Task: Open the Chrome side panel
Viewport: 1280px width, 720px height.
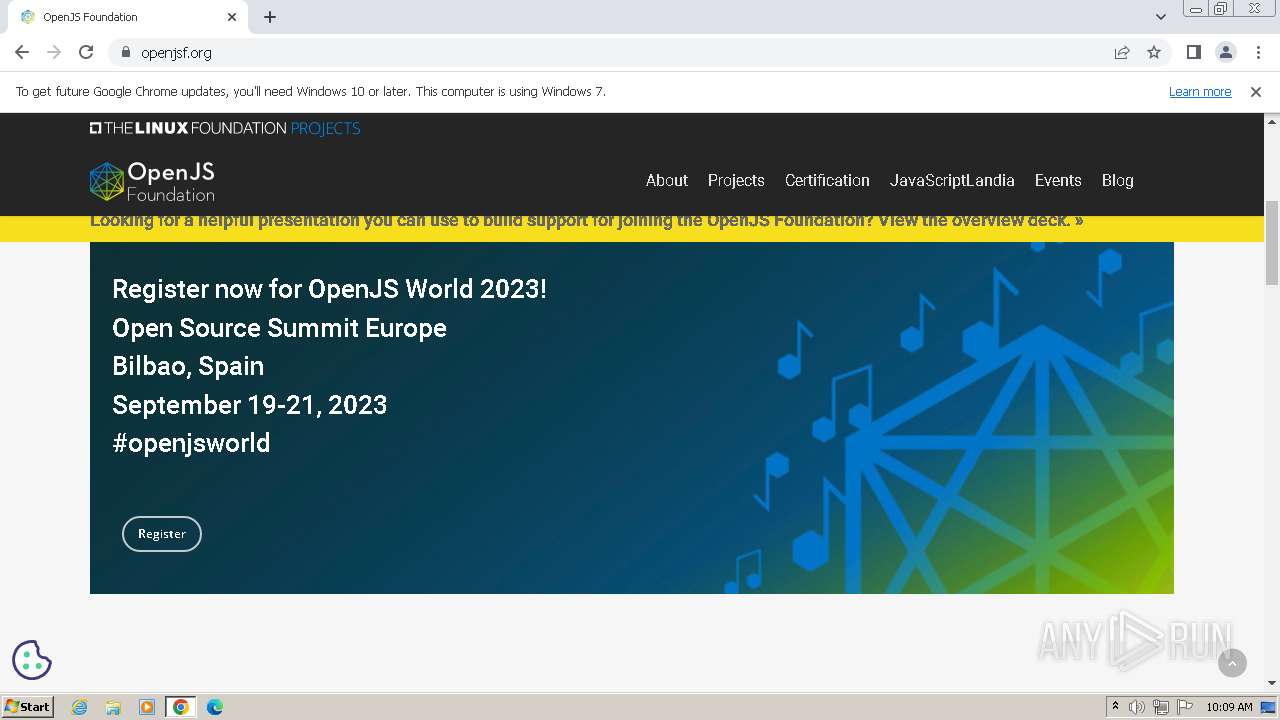Action: tap(1193, 52)
